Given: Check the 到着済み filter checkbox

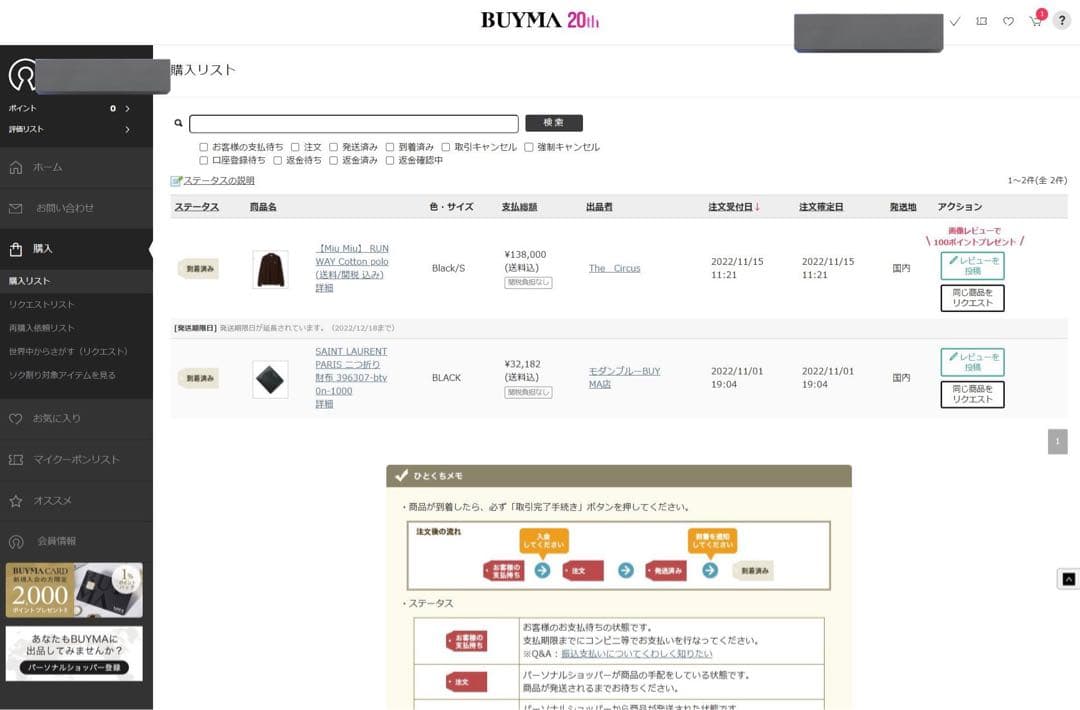Looking at the screenshot, I should click(390, 147).
